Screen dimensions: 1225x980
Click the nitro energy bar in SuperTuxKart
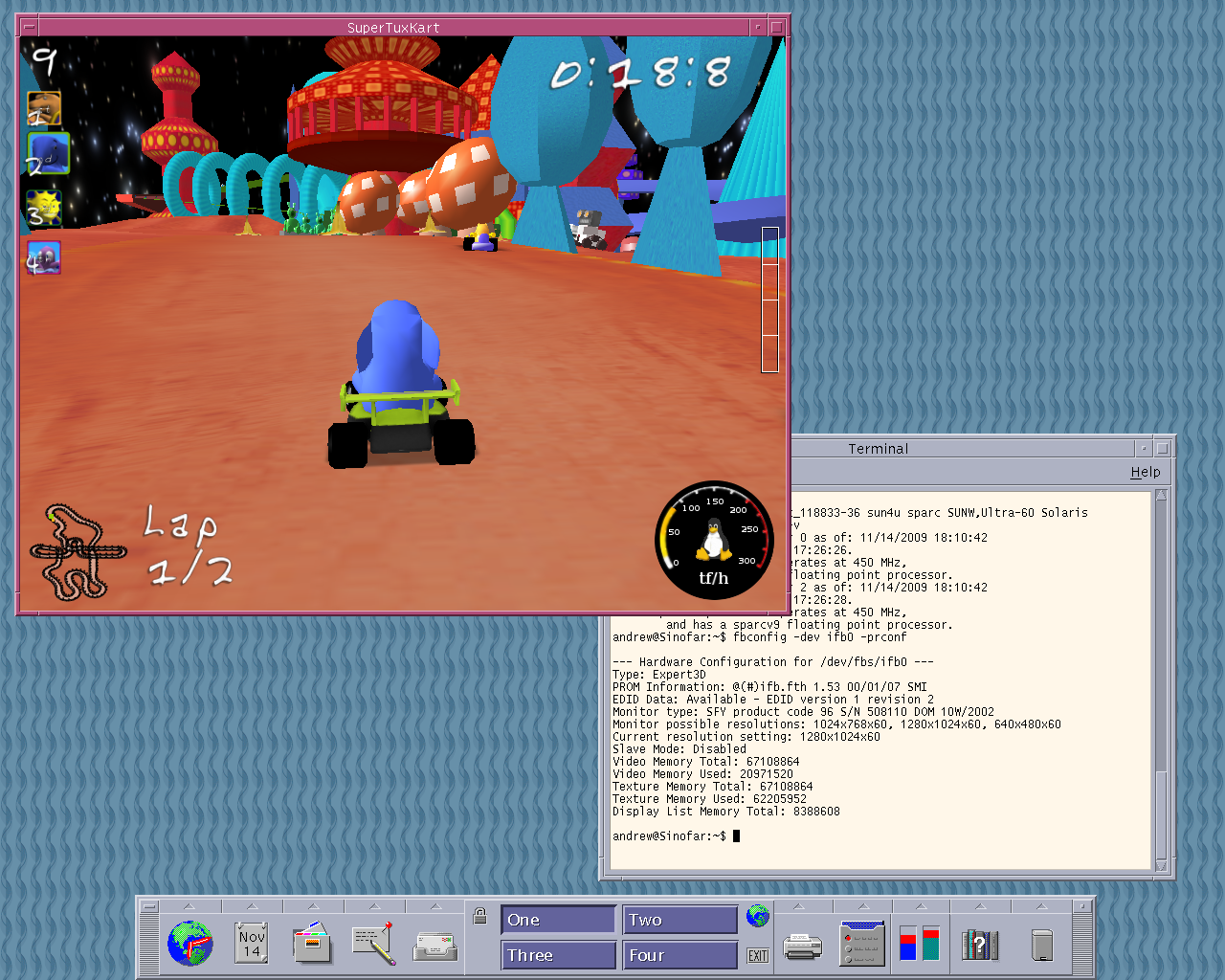point(769,300)
